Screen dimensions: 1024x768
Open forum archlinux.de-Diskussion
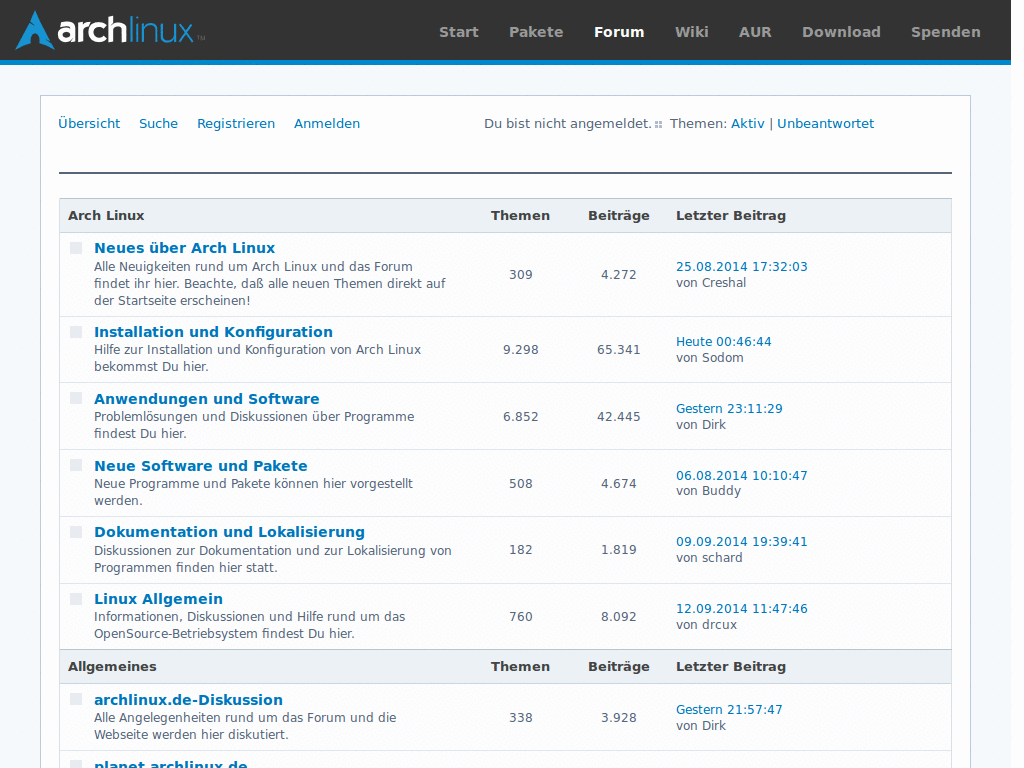[x=188, y=700]
